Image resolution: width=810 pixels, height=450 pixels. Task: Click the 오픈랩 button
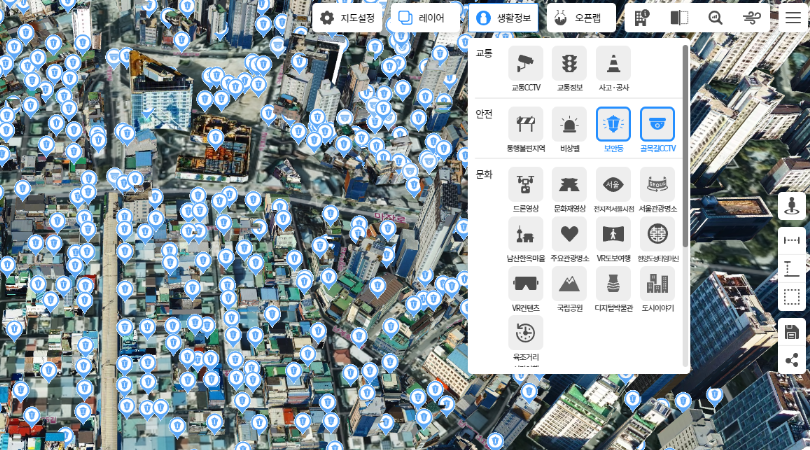581,18
